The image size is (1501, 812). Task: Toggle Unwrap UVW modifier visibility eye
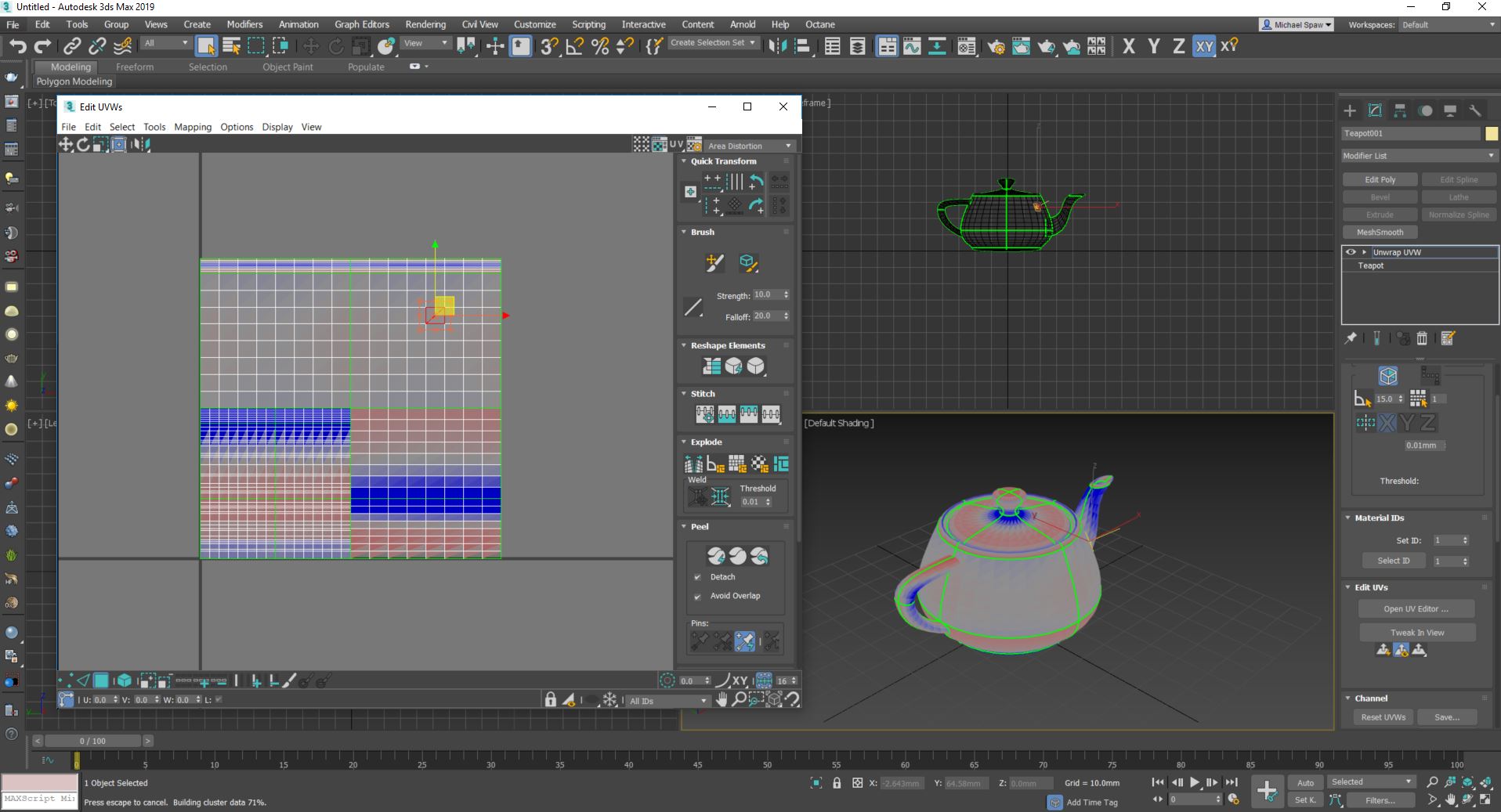coord(1351,252)
